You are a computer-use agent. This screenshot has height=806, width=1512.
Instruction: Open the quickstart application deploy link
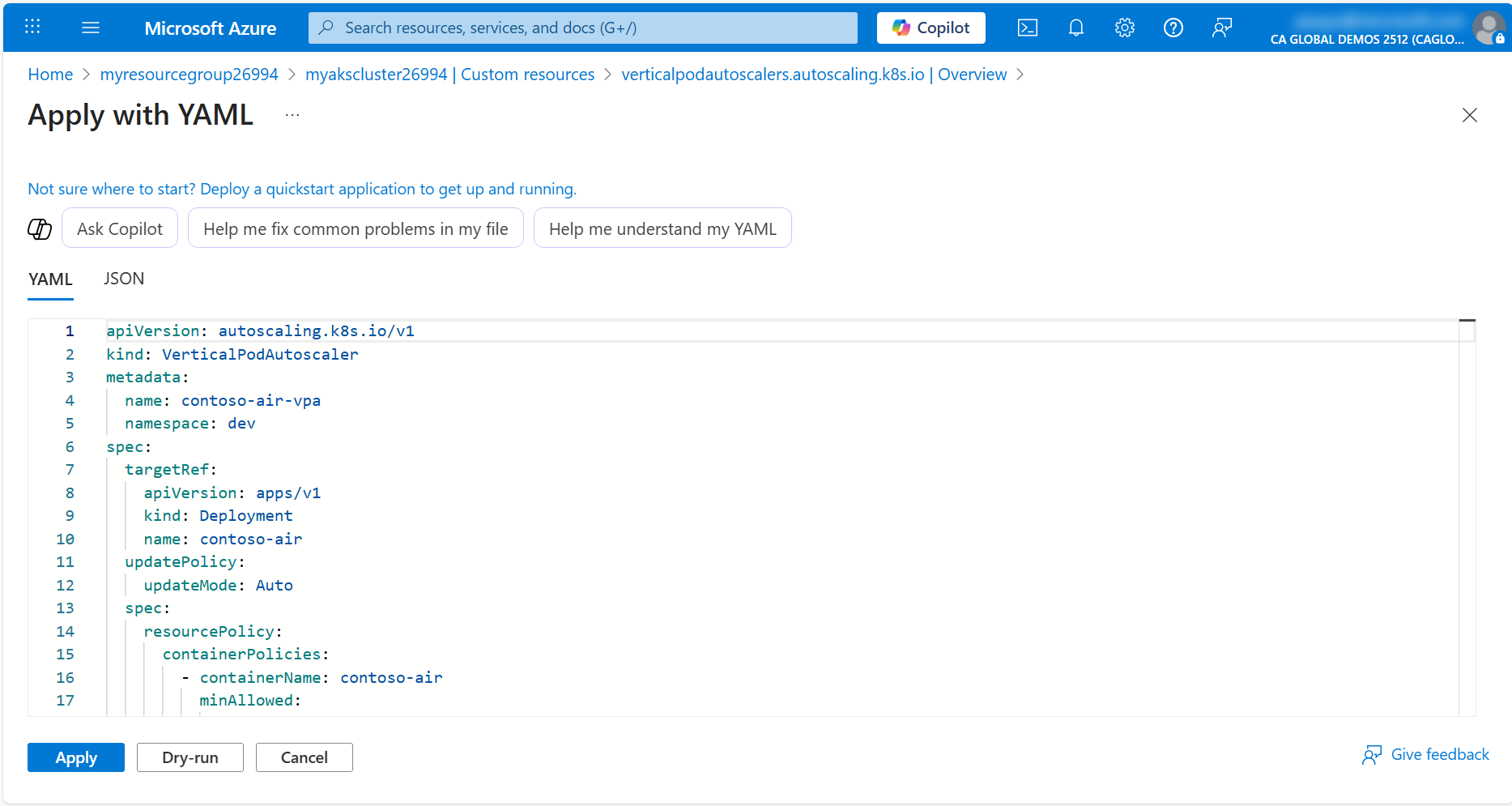pos(302,189)
